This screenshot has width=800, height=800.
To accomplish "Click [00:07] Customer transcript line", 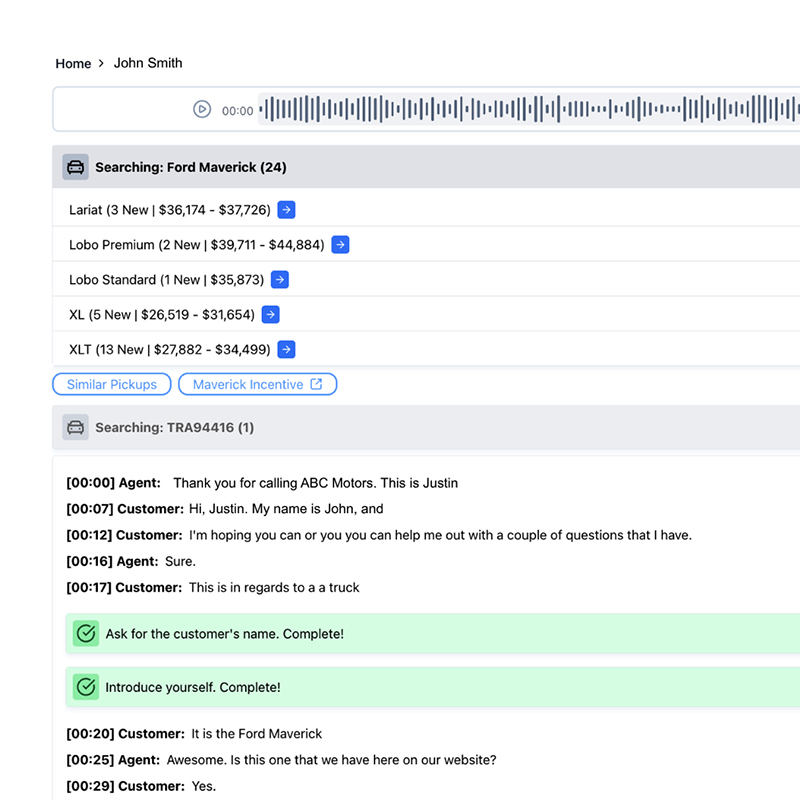I will (225, 509).
